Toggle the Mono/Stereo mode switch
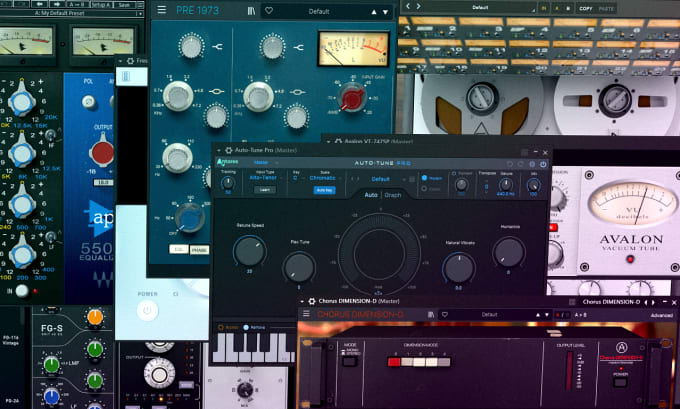The height and width of the screenshot is (409, 680). coord(350,360)
